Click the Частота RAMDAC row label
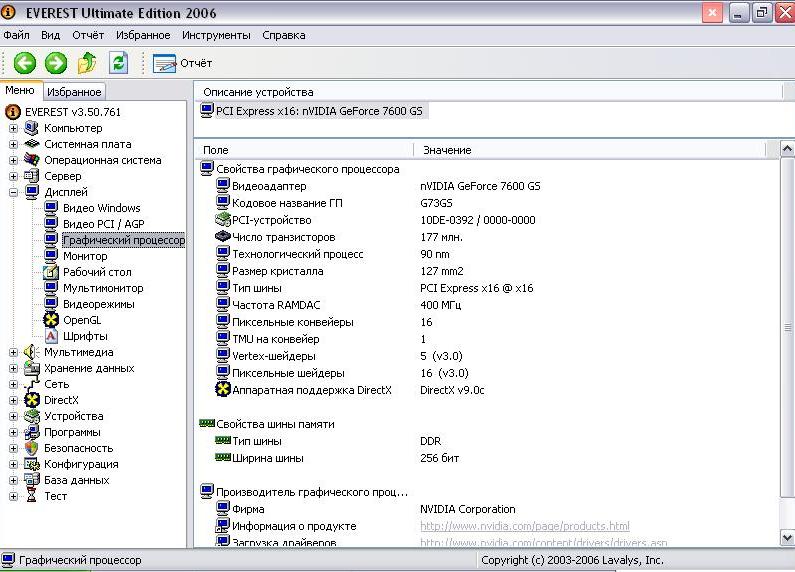Viewport: 795px width, 572px height. coord(276,305)
